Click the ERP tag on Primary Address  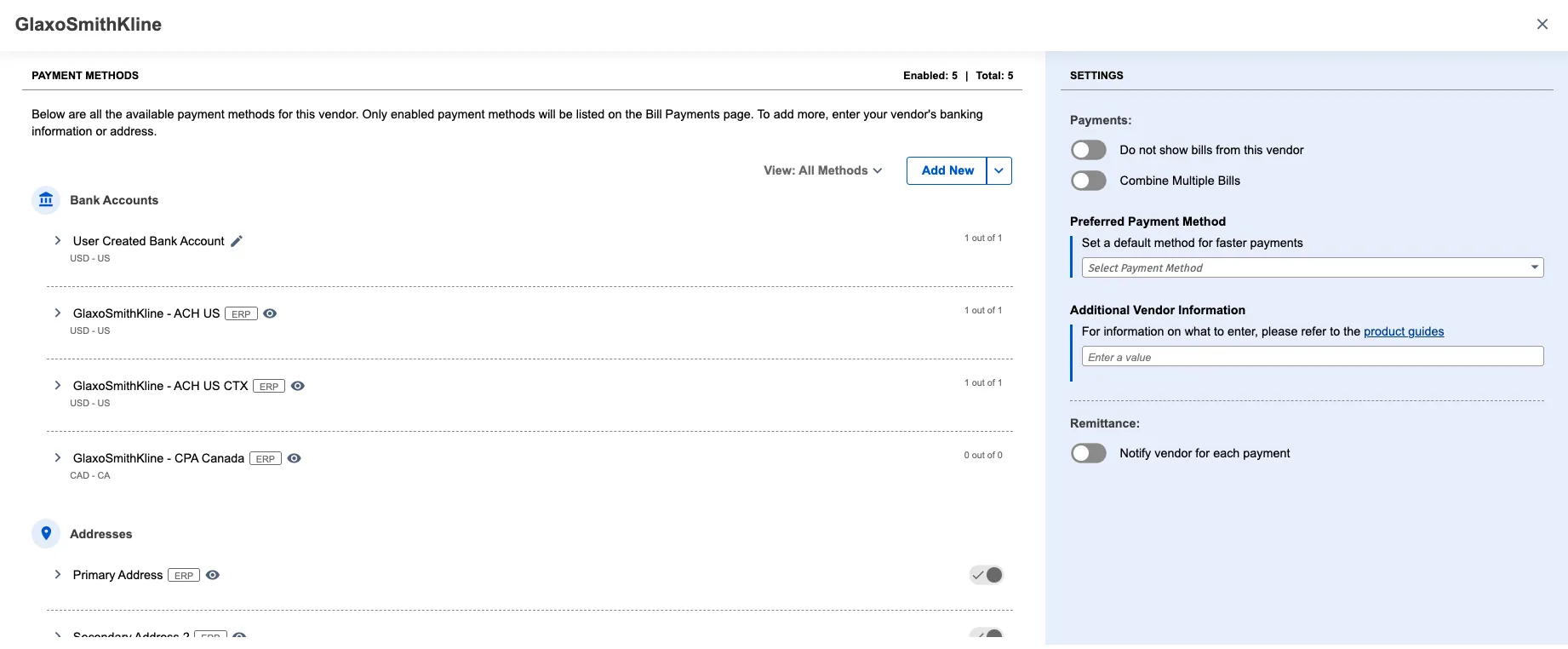(x=184, y=575)
